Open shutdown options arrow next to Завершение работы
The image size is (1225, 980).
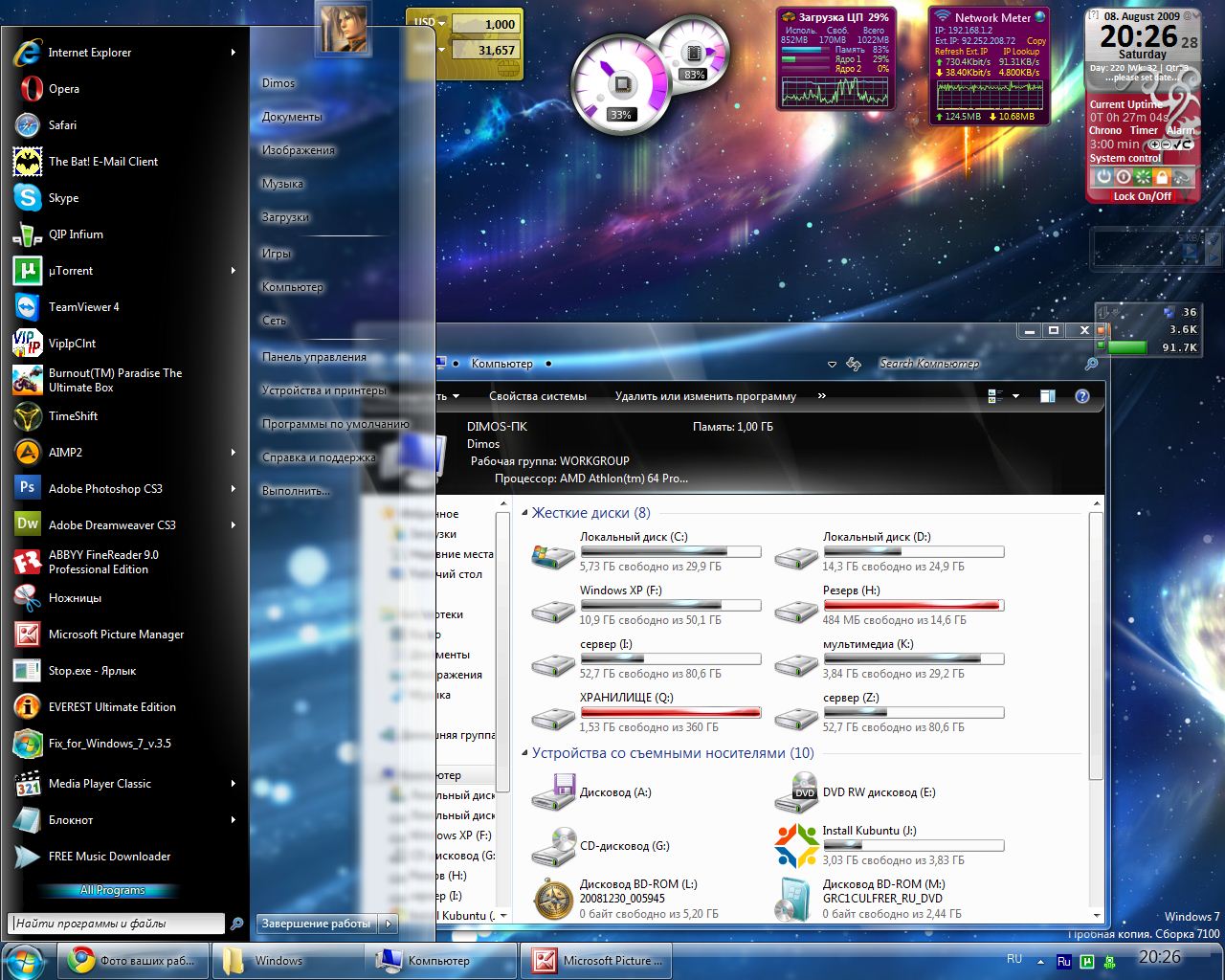coord(388,924)
